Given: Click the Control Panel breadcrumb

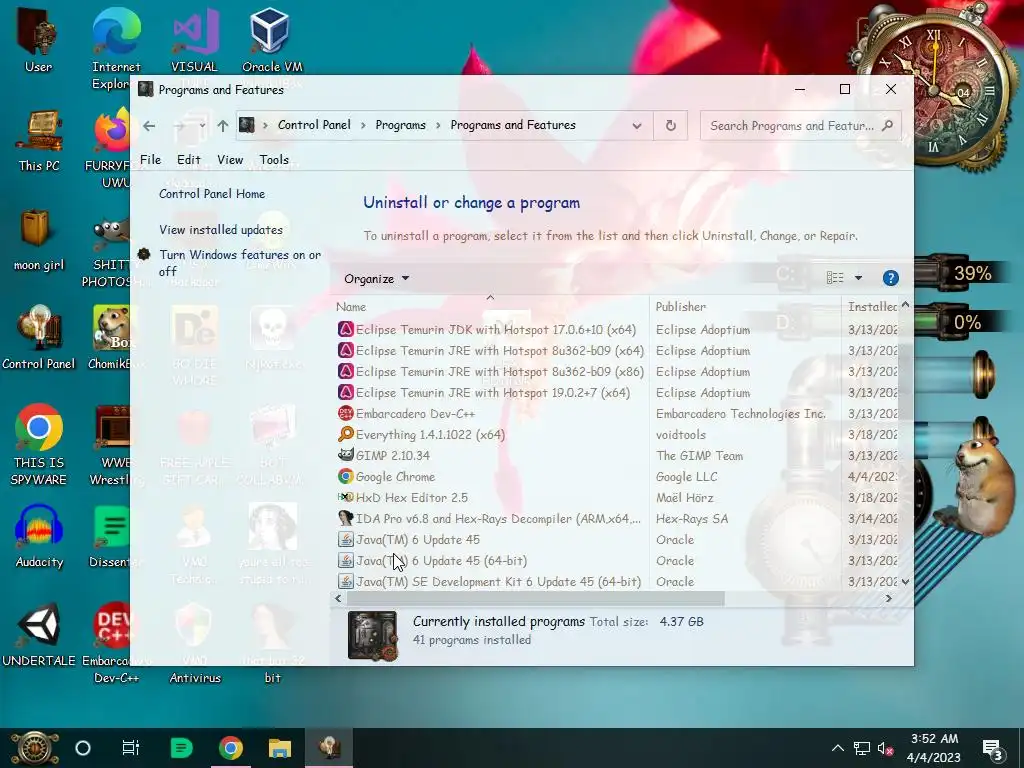Looking at the screenshot, I should click(314, 125).
